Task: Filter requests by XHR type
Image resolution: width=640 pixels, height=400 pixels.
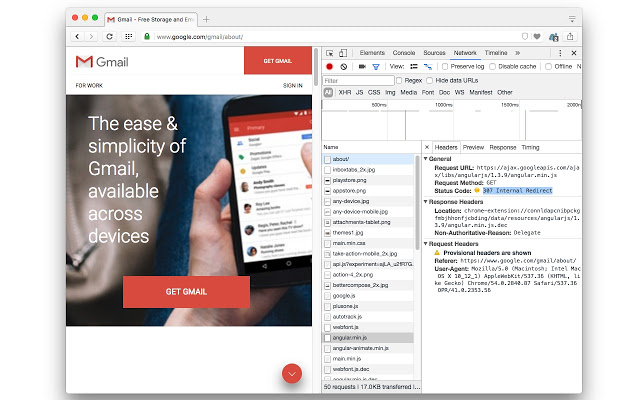Action: pyautogui.click(x=344, y=93)
